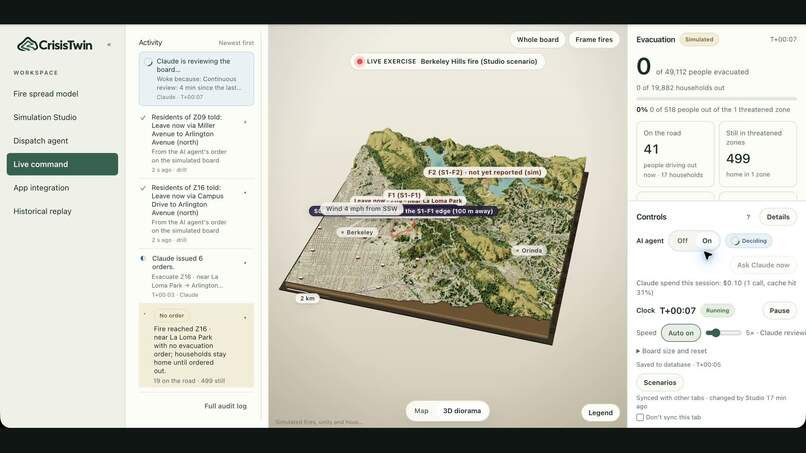
Task: Adjust the simulation Speed slider
Action: click(x=723, y=333)
